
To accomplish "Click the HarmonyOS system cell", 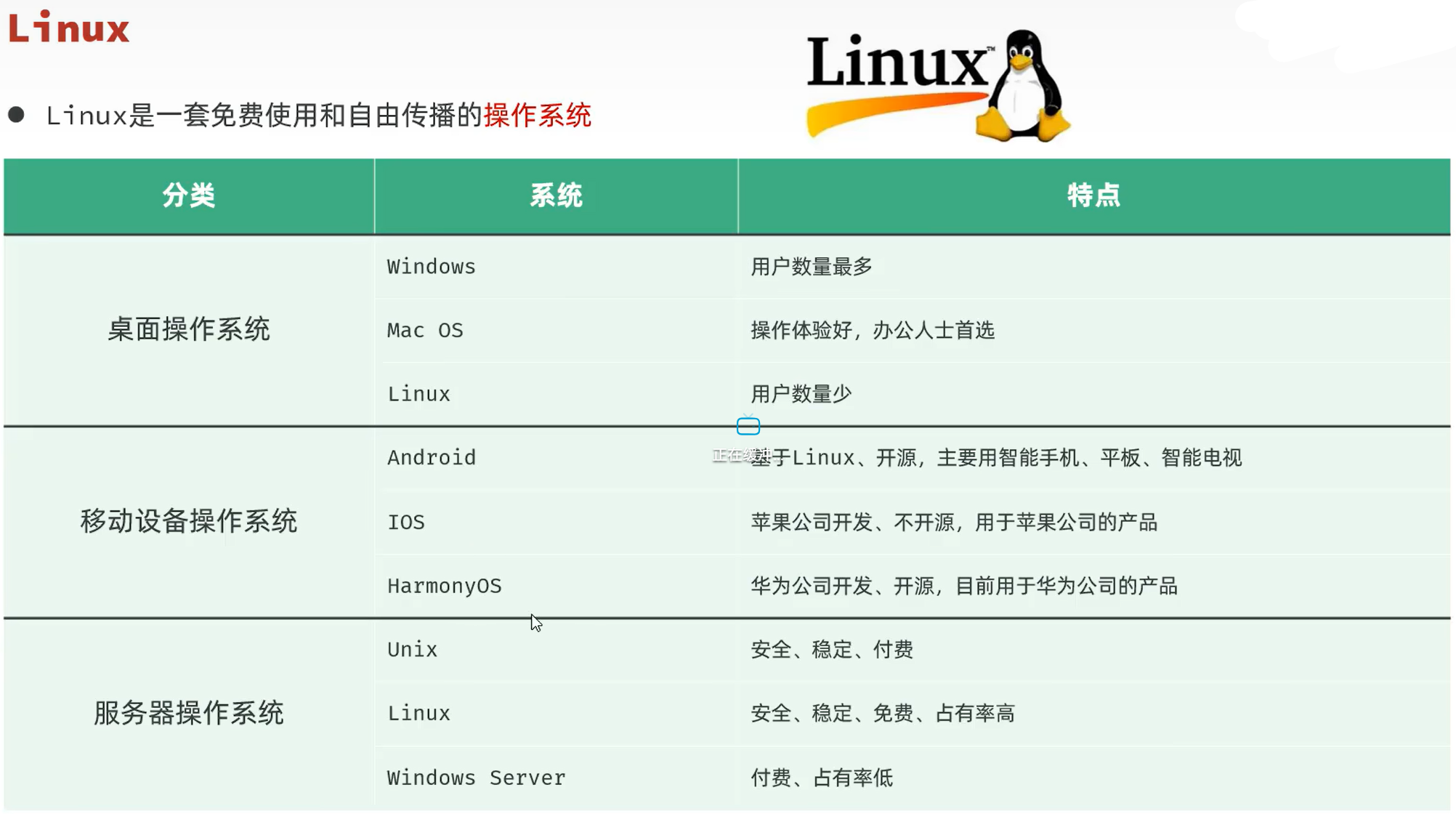I will [444, 586].
